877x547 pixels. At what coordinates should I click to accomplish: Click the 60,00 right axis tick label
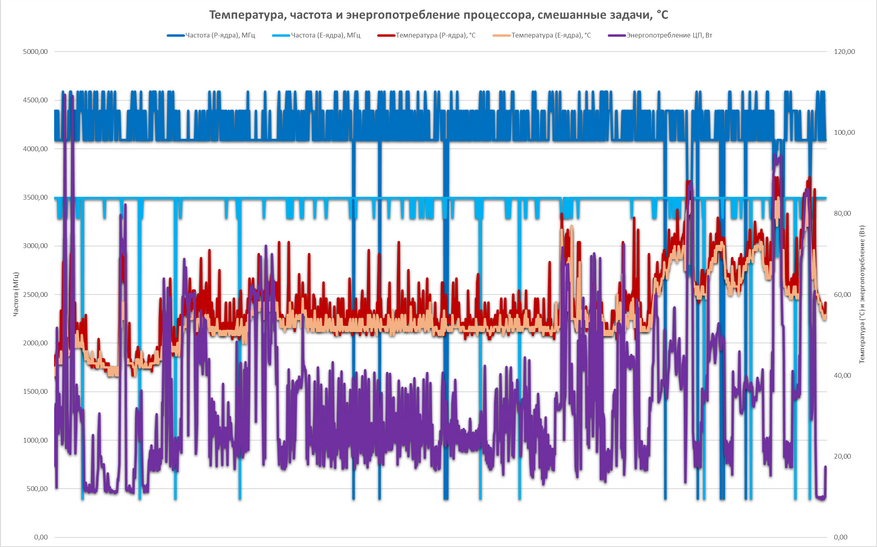tap(843, 295)
